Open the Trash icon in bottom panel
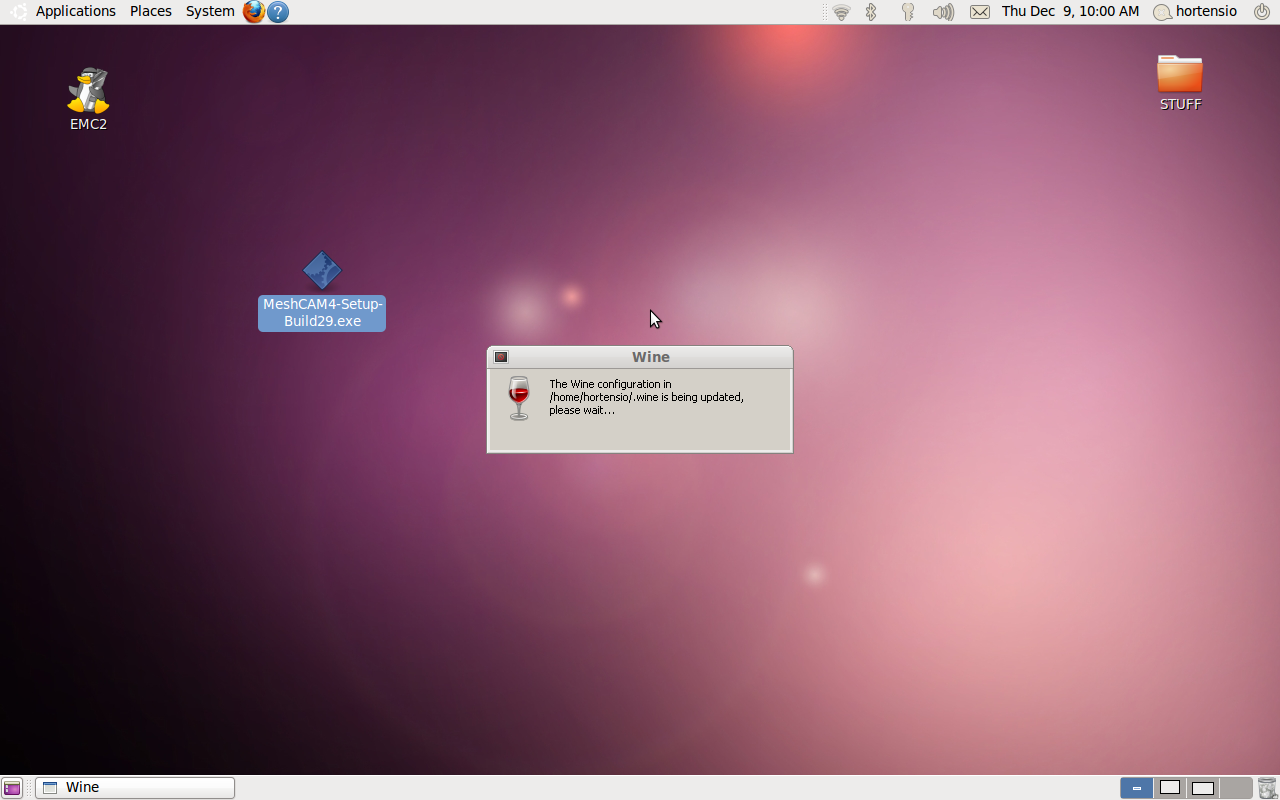The width and height of the screenshot is (1280, 800). pyautogui.click(x=1267, y=788)
